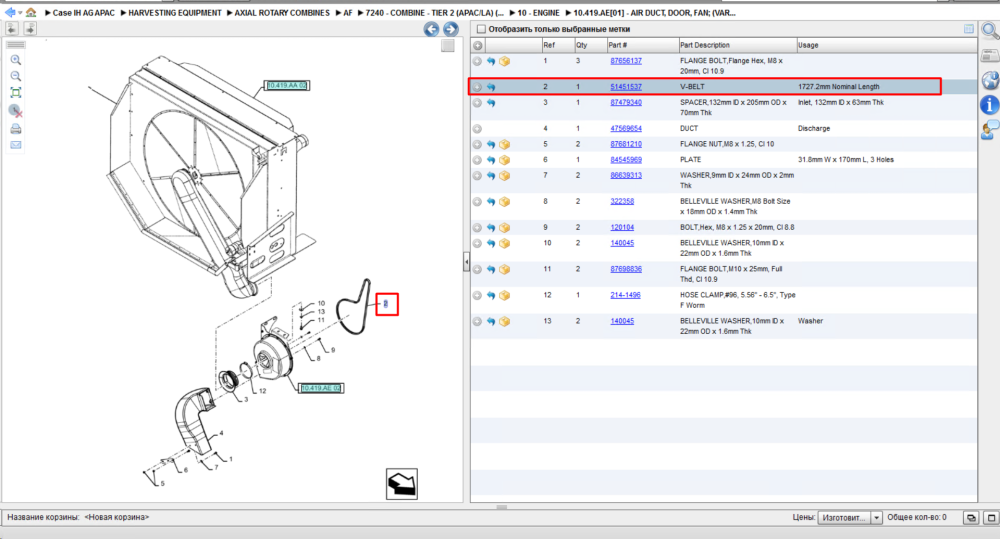Click the return-arrow icon at diagram bottom

coord(402,484)
